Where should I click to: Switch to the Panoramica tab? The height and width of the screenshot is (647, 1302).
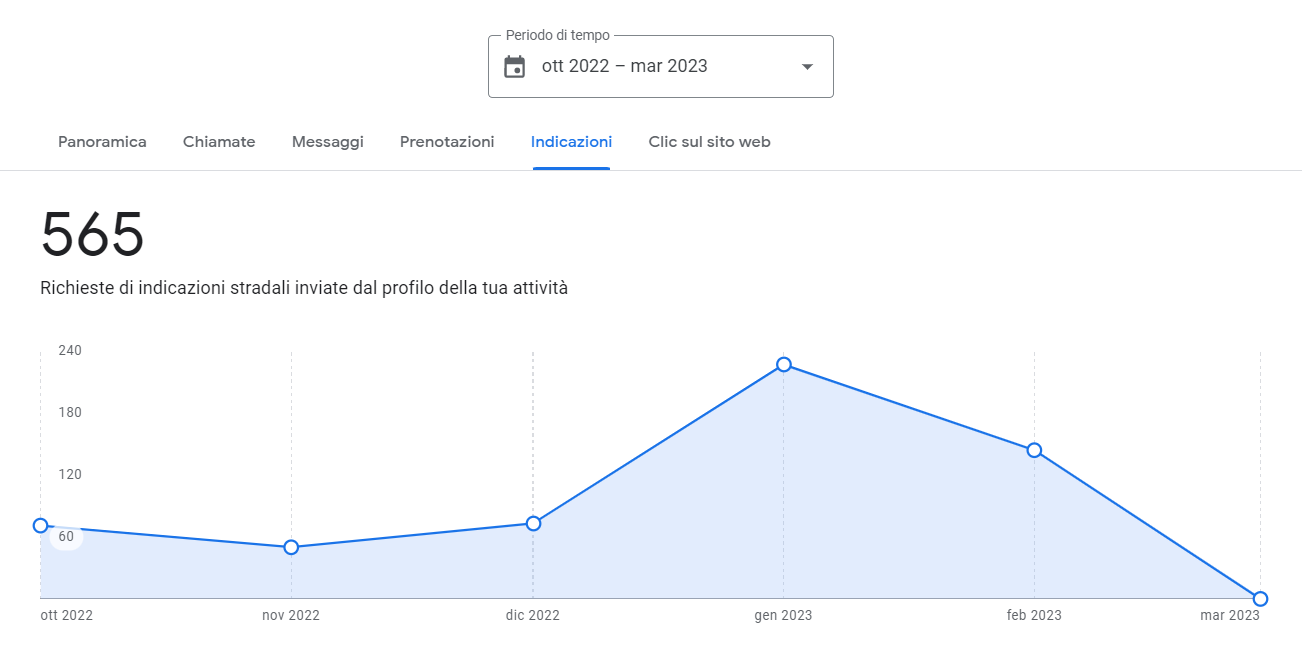point(102,142)
